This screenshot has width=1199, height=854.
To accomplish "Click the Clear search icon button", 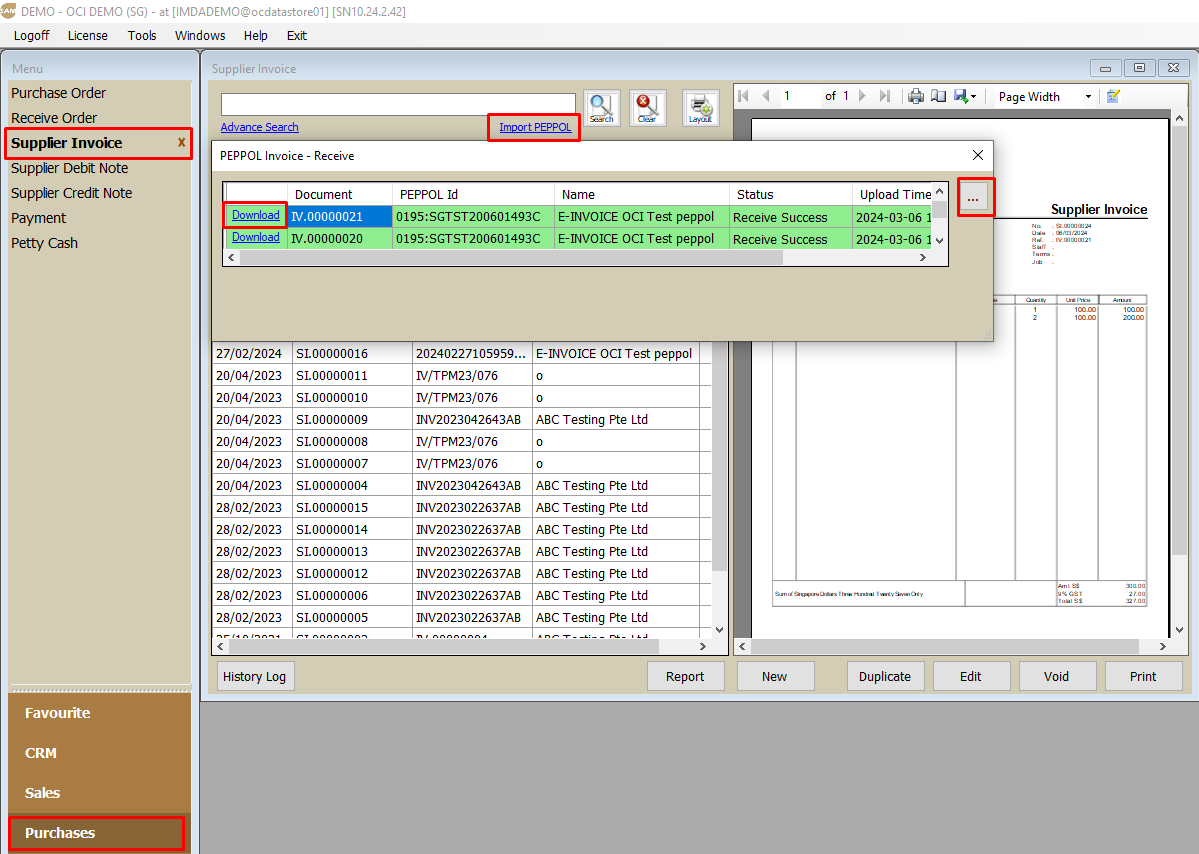I will (647, 108).
